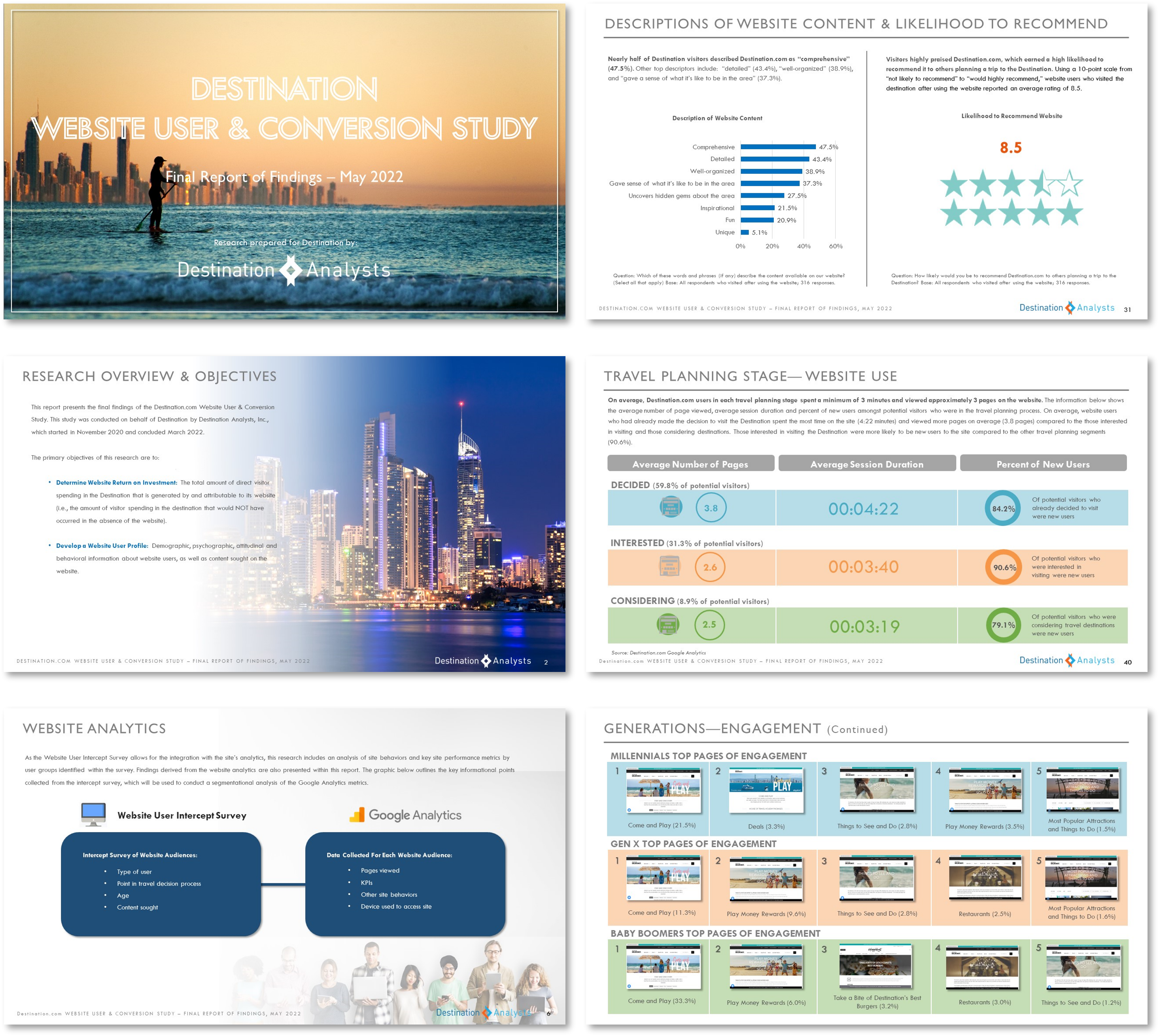
Task: Click the Unique 5.1% bar
Action: [x=744, y=232]
